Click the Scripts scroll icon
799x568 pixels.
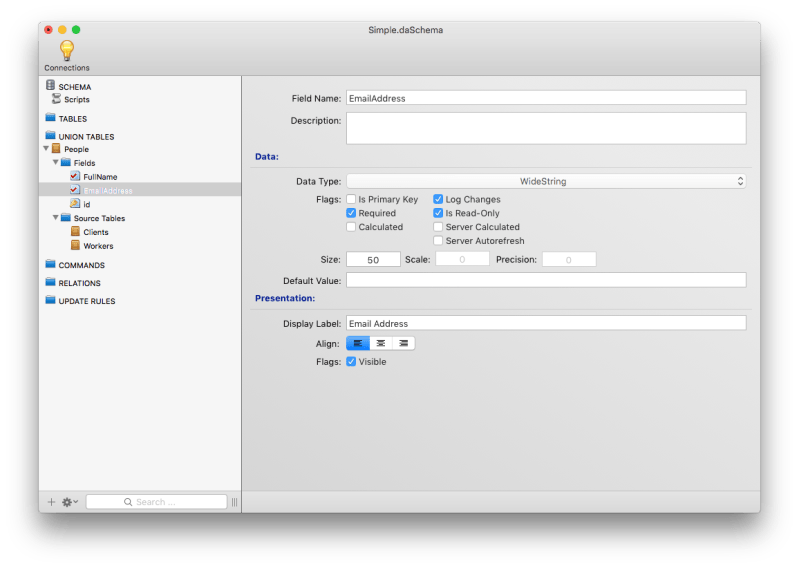click(56, 98)
